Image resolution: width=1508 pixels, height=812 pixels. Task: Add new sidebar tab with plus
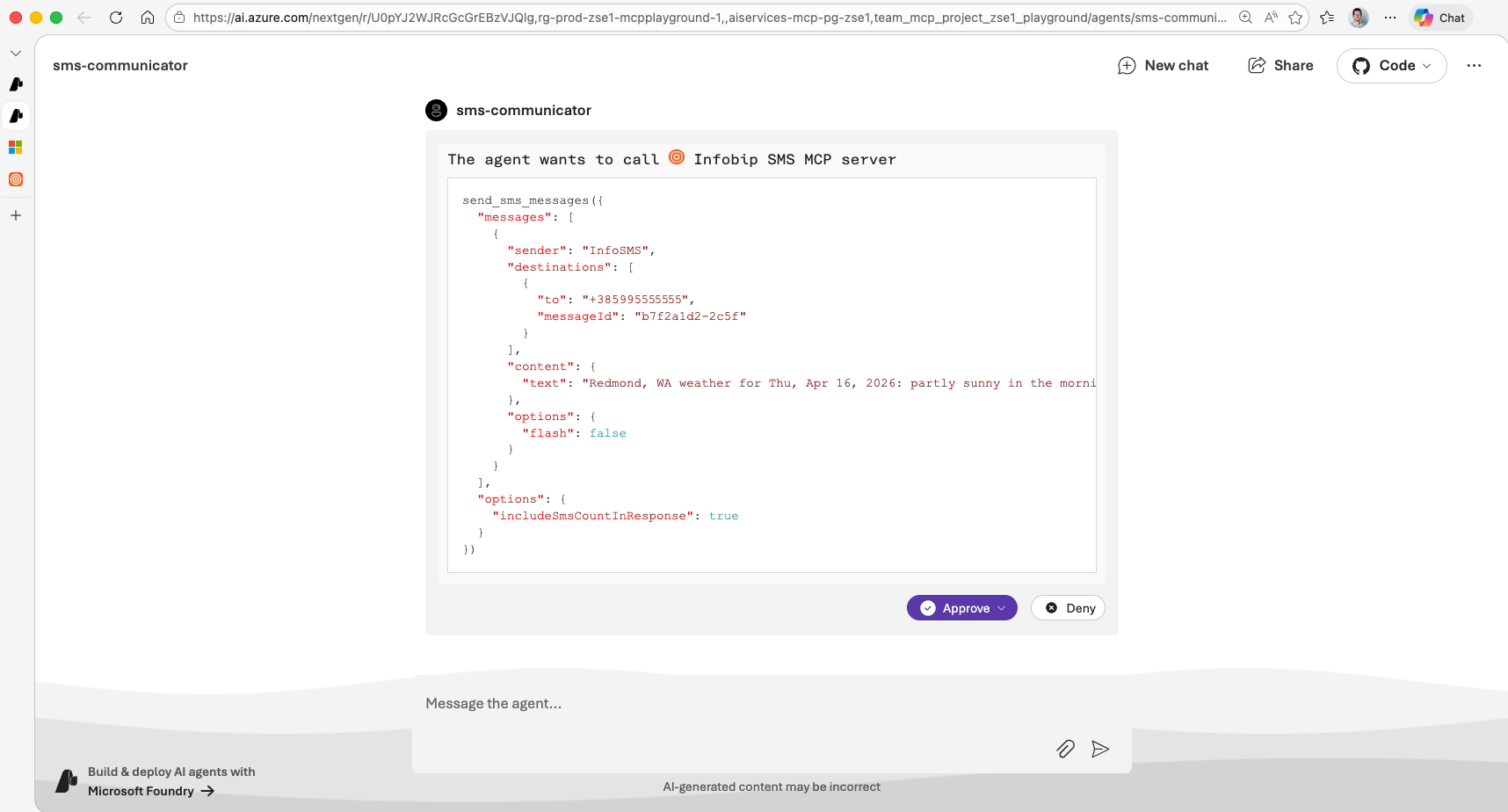click(x=16, y=215)
